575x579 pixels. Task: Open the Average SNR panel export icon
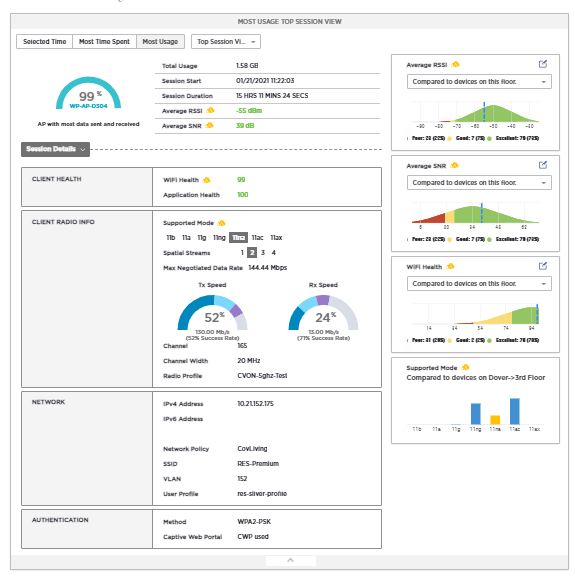point(543,165)
